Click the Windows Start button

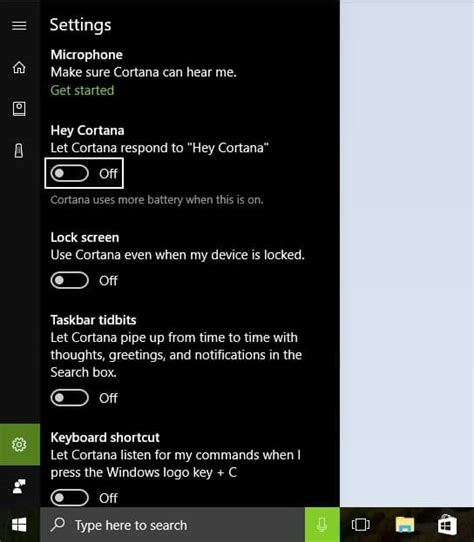[19, 525]
